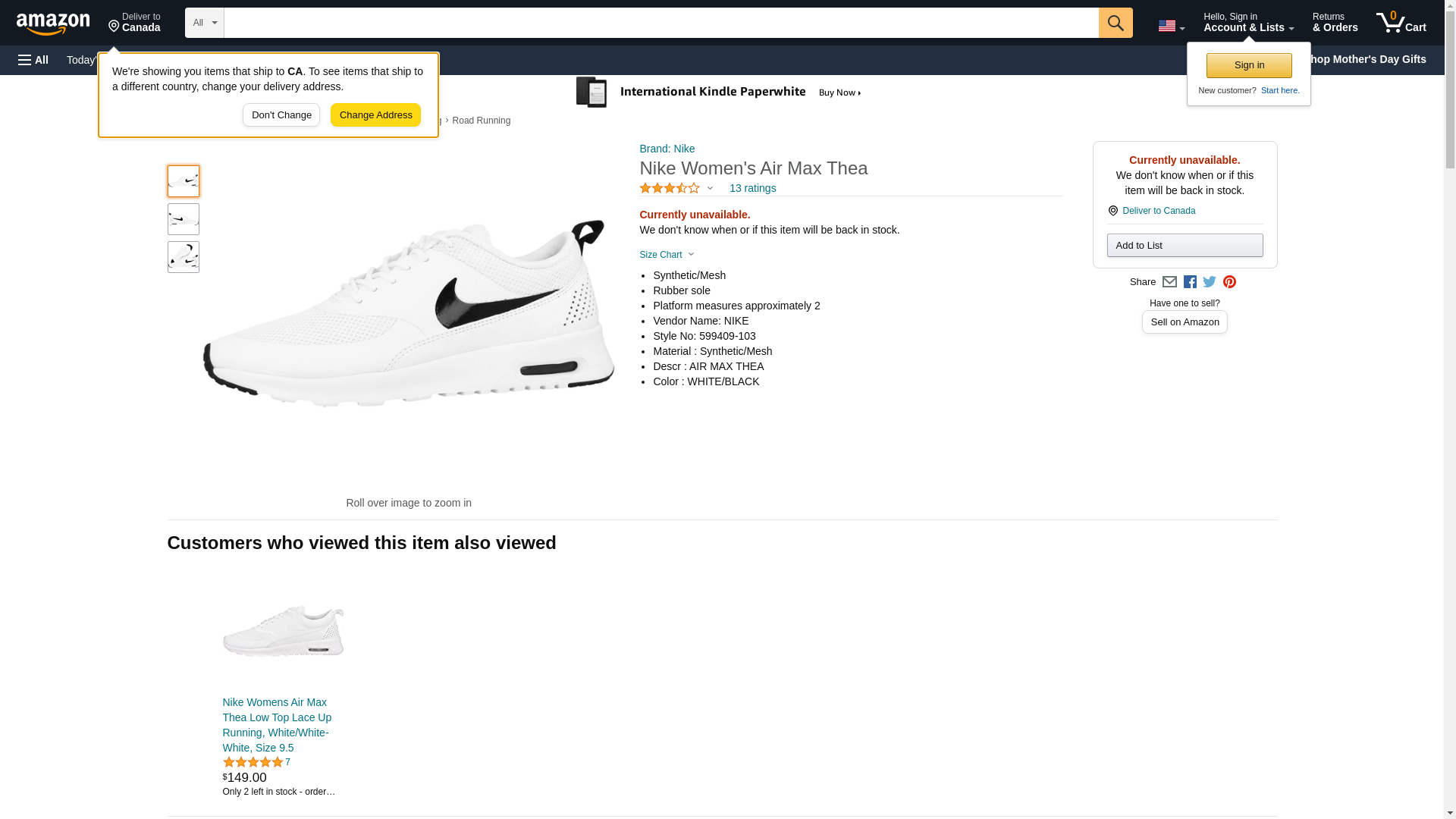1456x819 pixels.
Task: Open the All hamburger menu
Action: 33,60
